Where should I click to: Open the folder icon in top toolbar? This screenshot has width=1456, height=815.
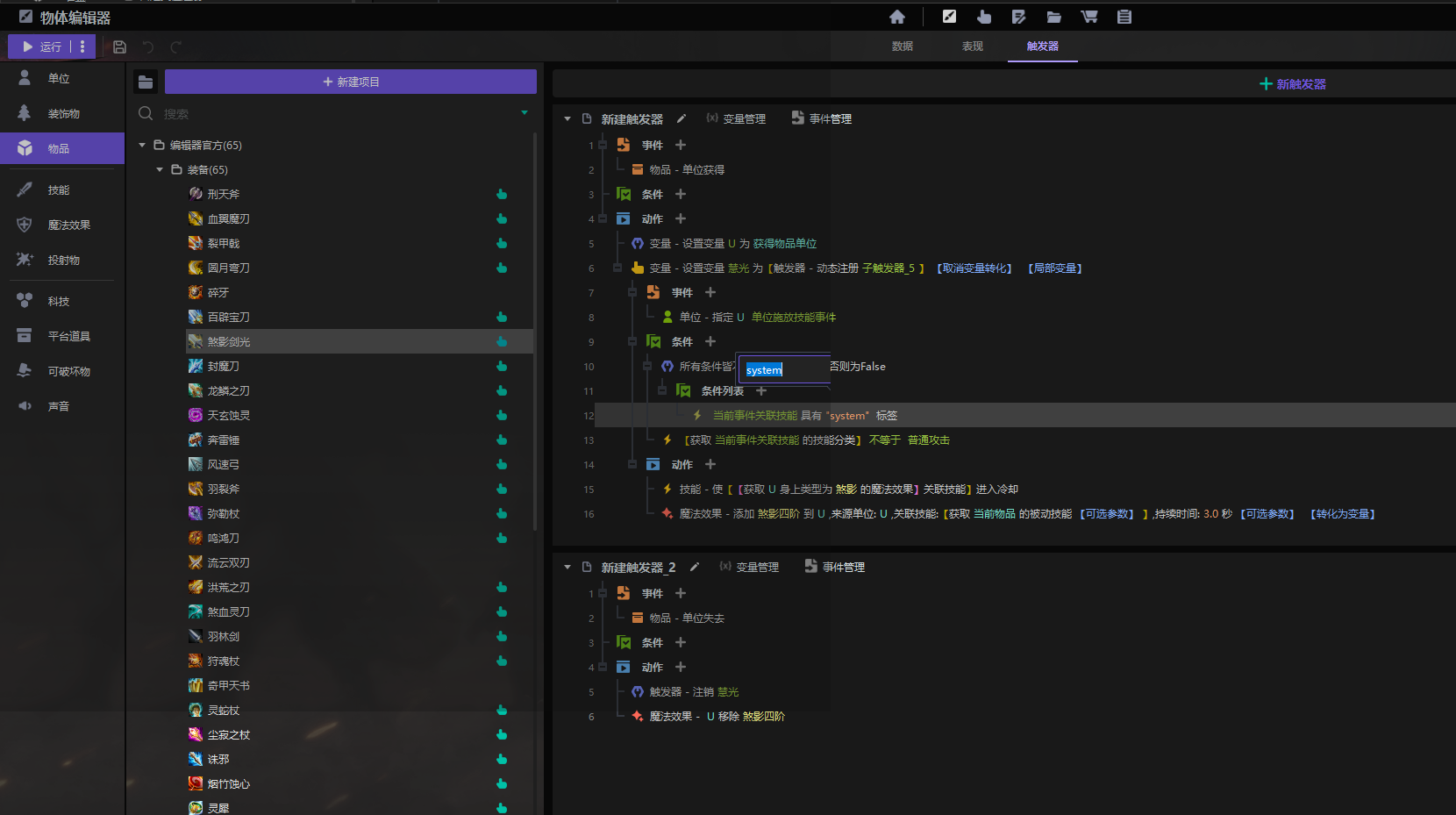coord(1053,17)
